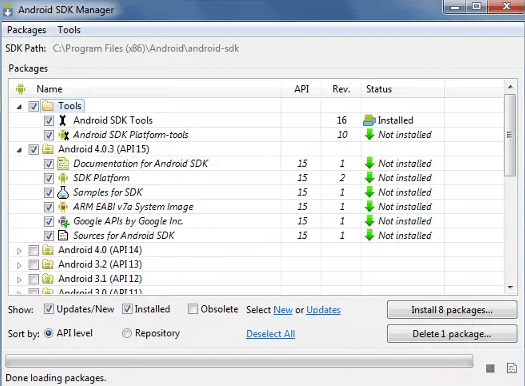Click the New selection link
525x386 pixels.
tap(283, 310)
